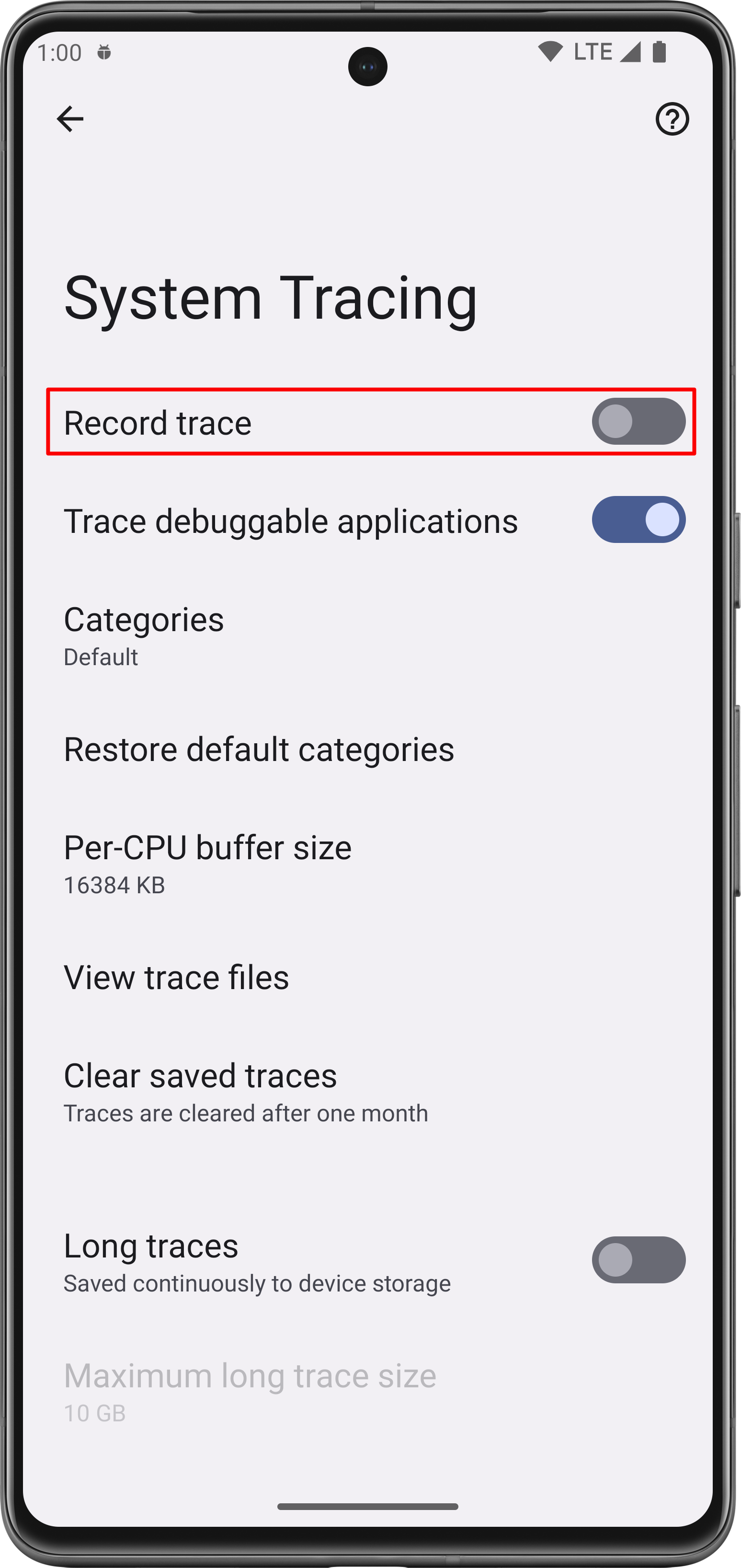Open the help question mark icon
This screenshot has width=741, height=1568.
(x=672, y=119)
